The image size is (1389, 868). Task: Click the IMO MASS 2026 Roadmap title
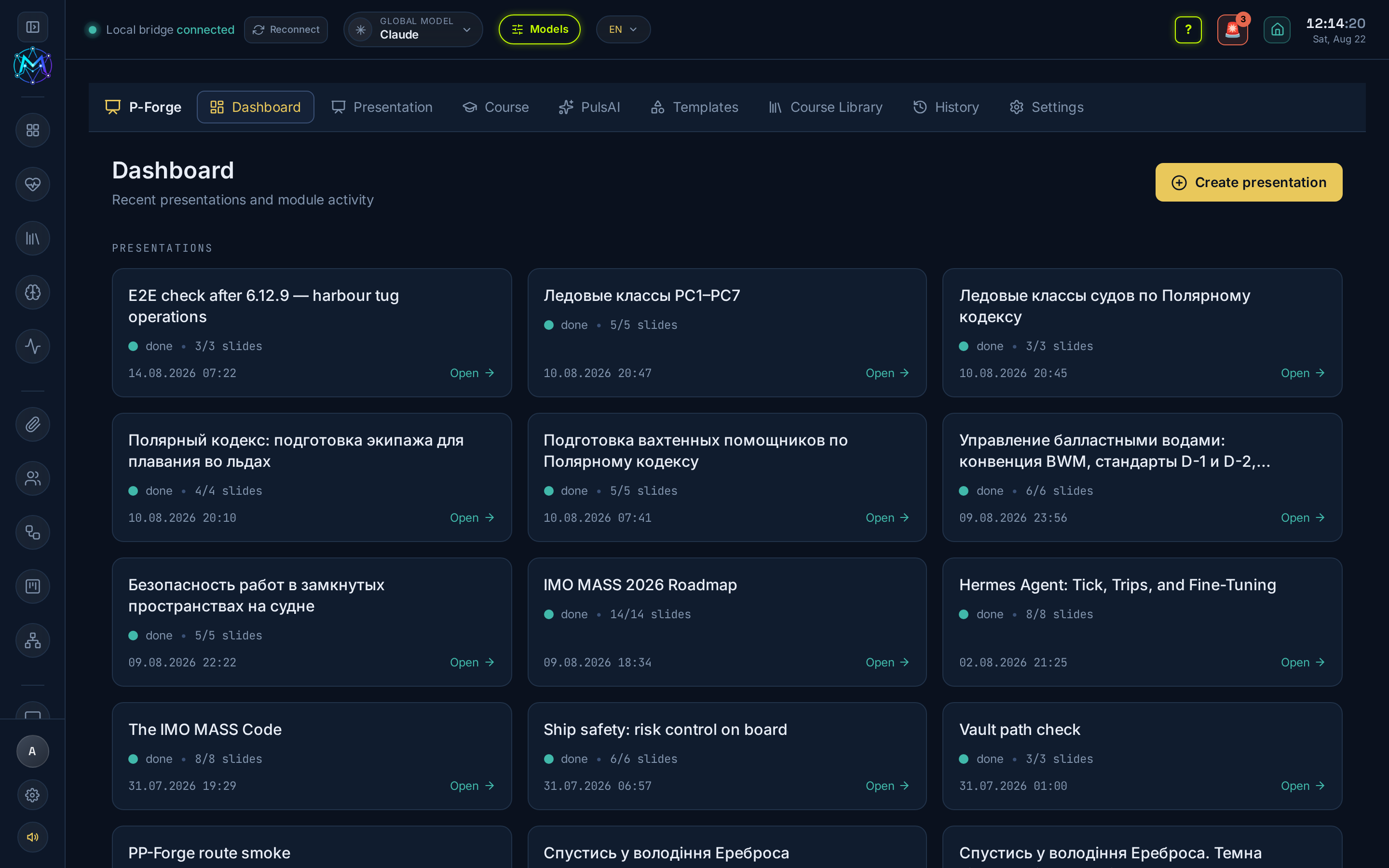coord(640,584)
